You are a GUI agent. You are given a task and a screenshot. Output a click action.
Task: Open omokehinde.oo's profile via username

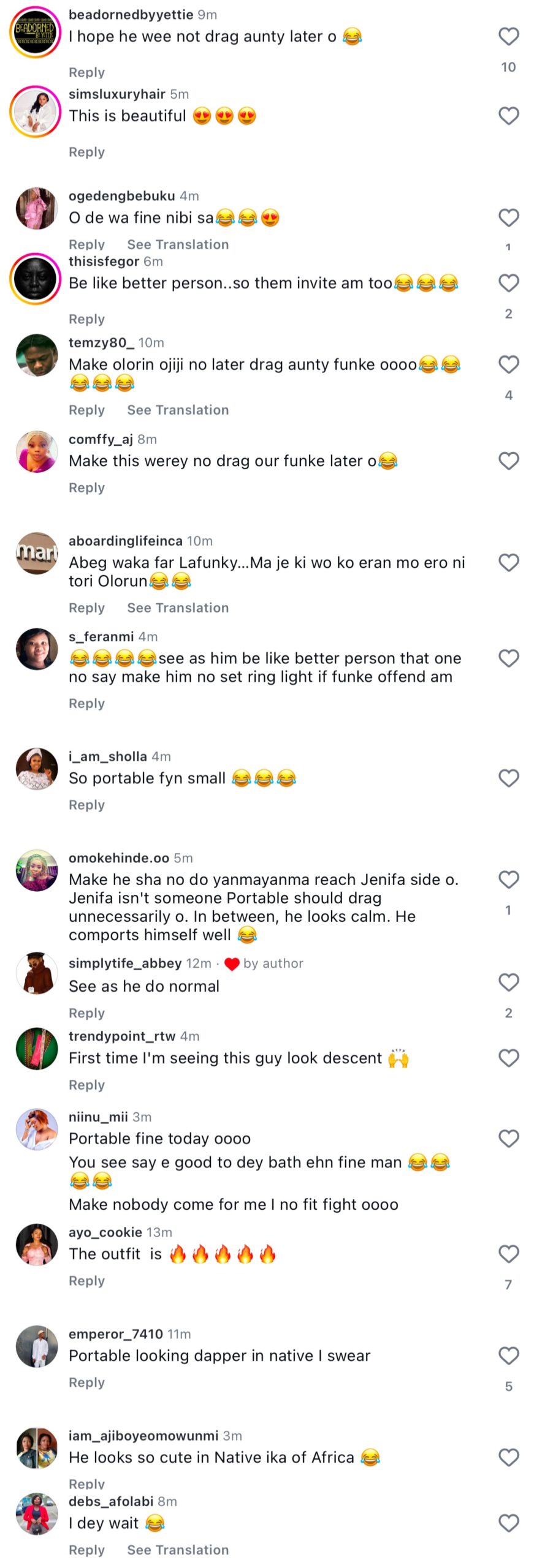click(118, 858)
